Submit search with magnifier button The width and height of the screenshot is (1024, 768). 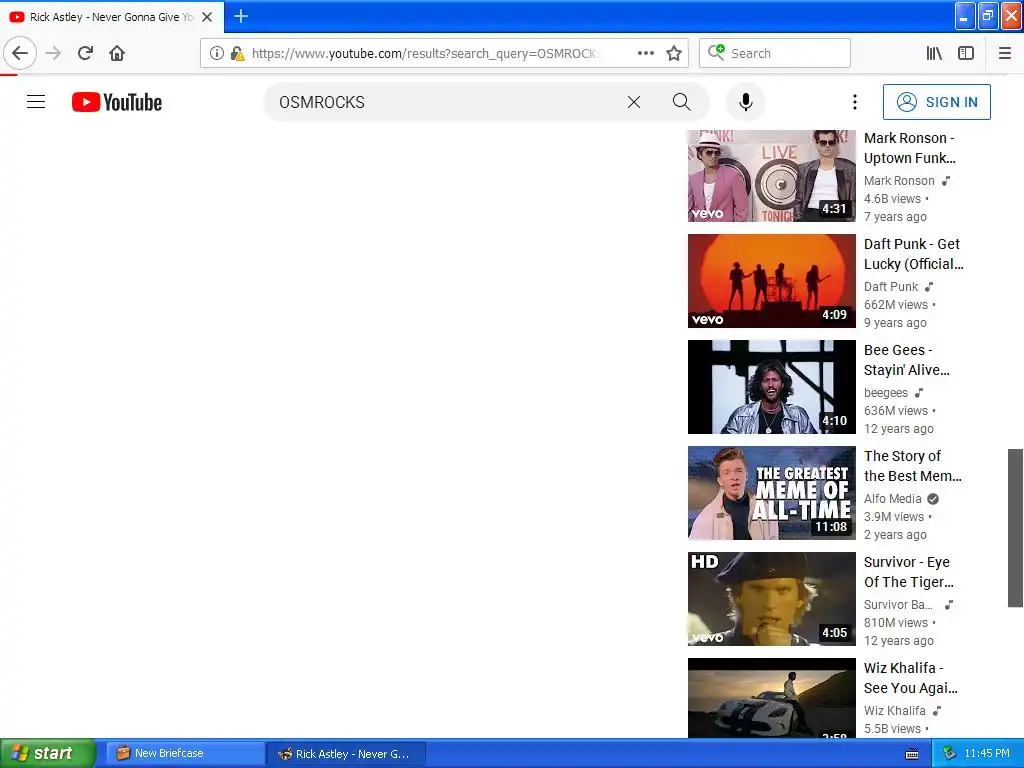(682, 102)
